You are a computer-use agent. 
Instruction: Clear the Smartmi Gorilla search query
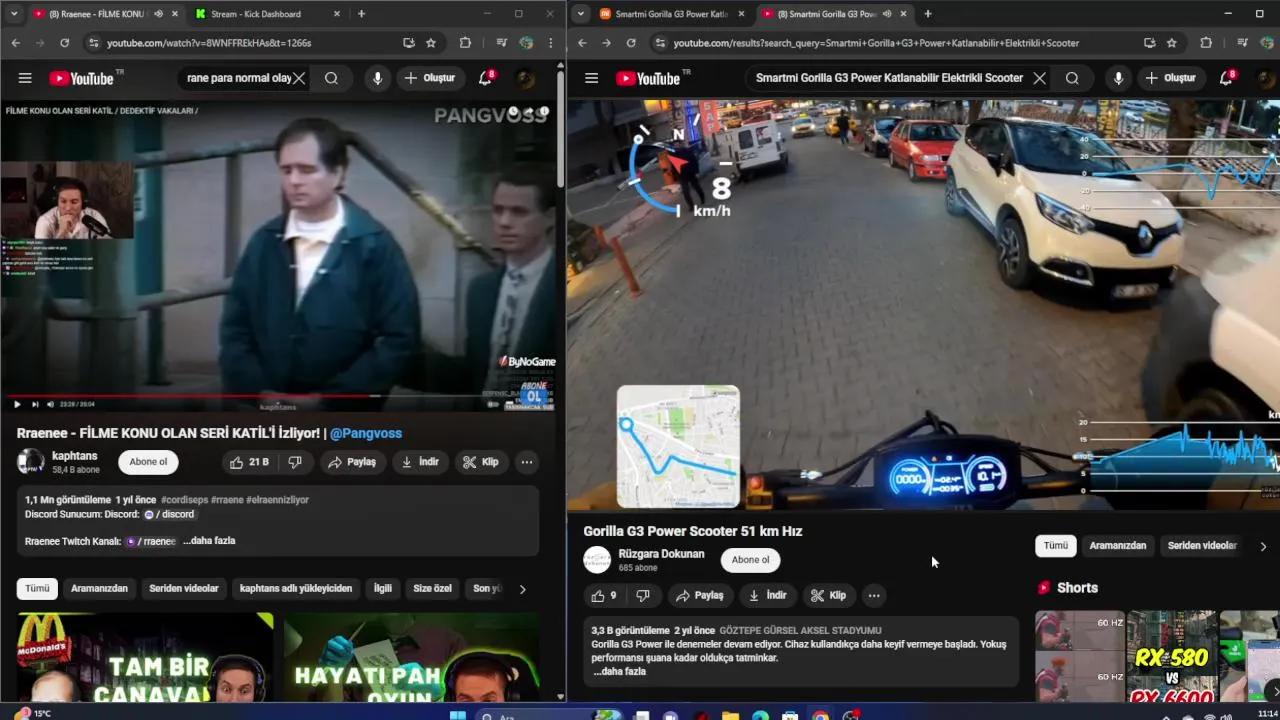click(1040, 78)
